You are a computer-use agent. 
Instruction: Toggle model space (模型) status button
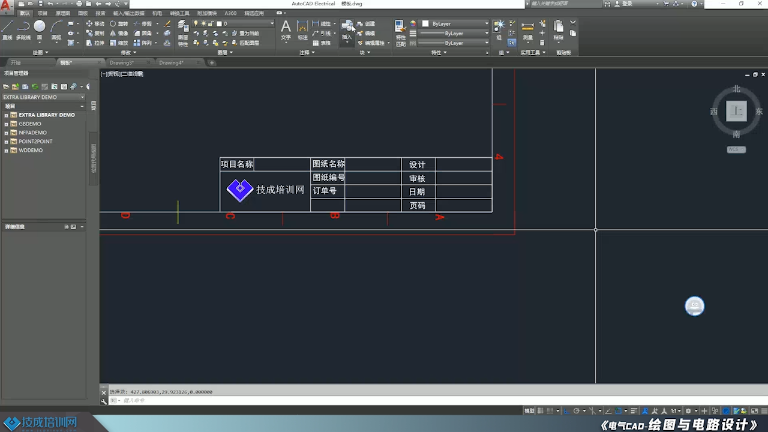[529, 411]
